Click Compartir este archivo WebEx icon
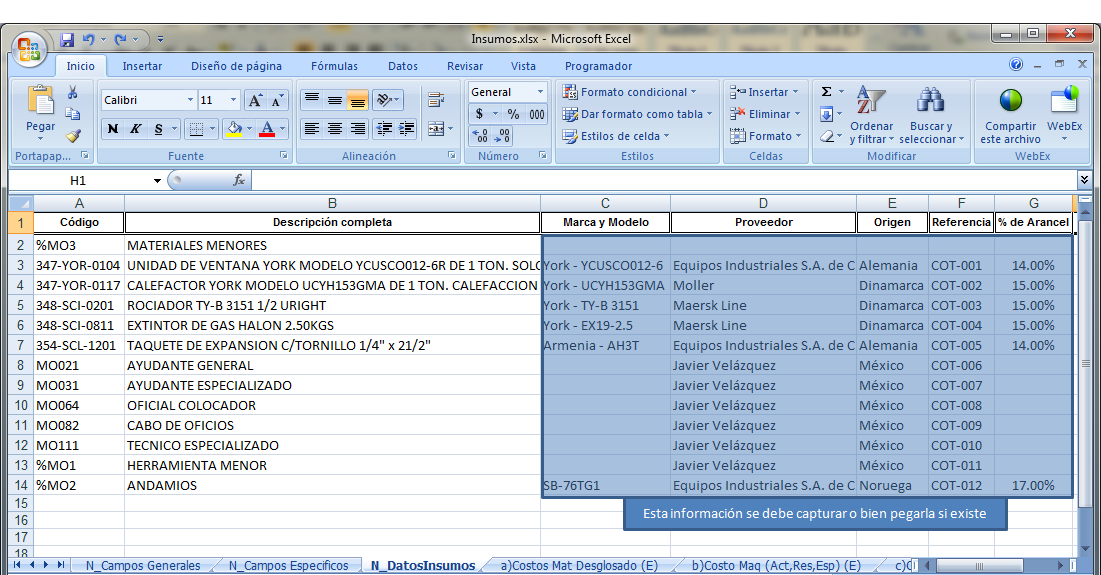 1010,114
